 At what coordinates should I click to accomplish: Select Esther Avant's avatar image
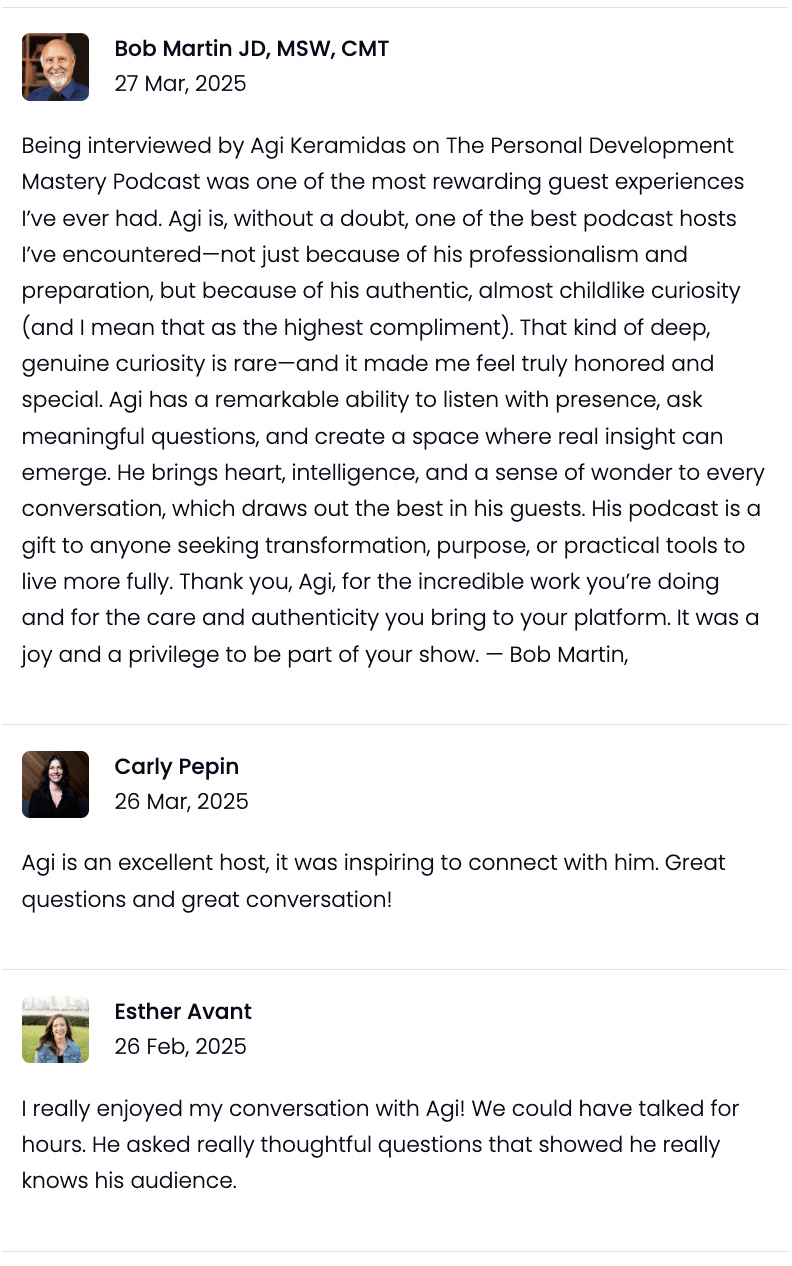[x=55, y=1029]
